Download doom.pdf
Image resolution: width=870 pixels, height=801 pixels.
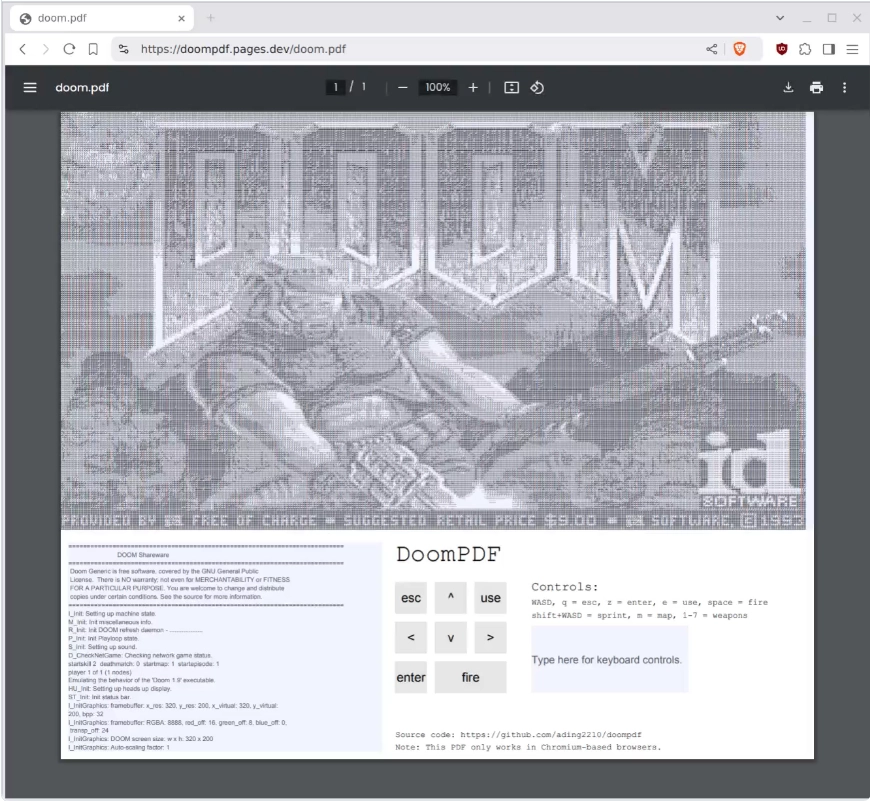(788, 88)
